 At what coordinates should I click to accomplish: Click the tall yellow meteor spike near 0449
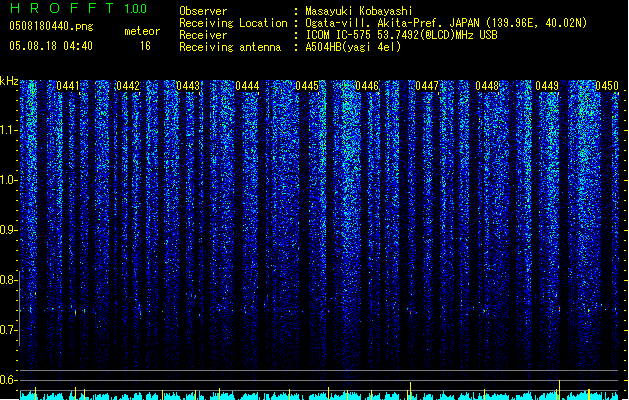tap(559, 390)
